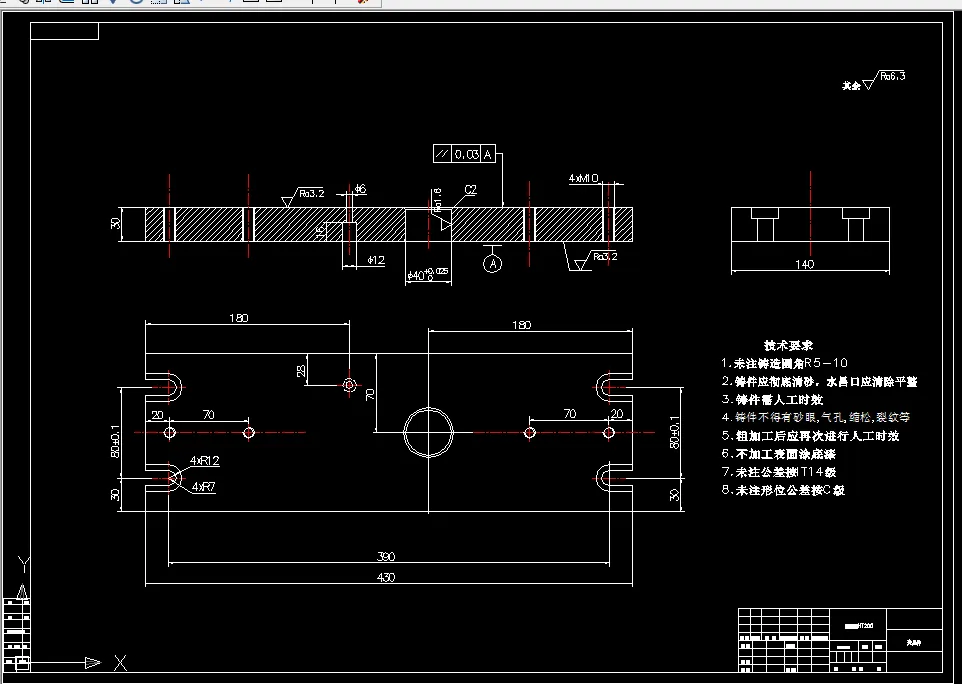The height and width of the screenshot is (684, 962).
Task: Pick the 30 thickness dimension of section view
Action: [x=115, y=224]
